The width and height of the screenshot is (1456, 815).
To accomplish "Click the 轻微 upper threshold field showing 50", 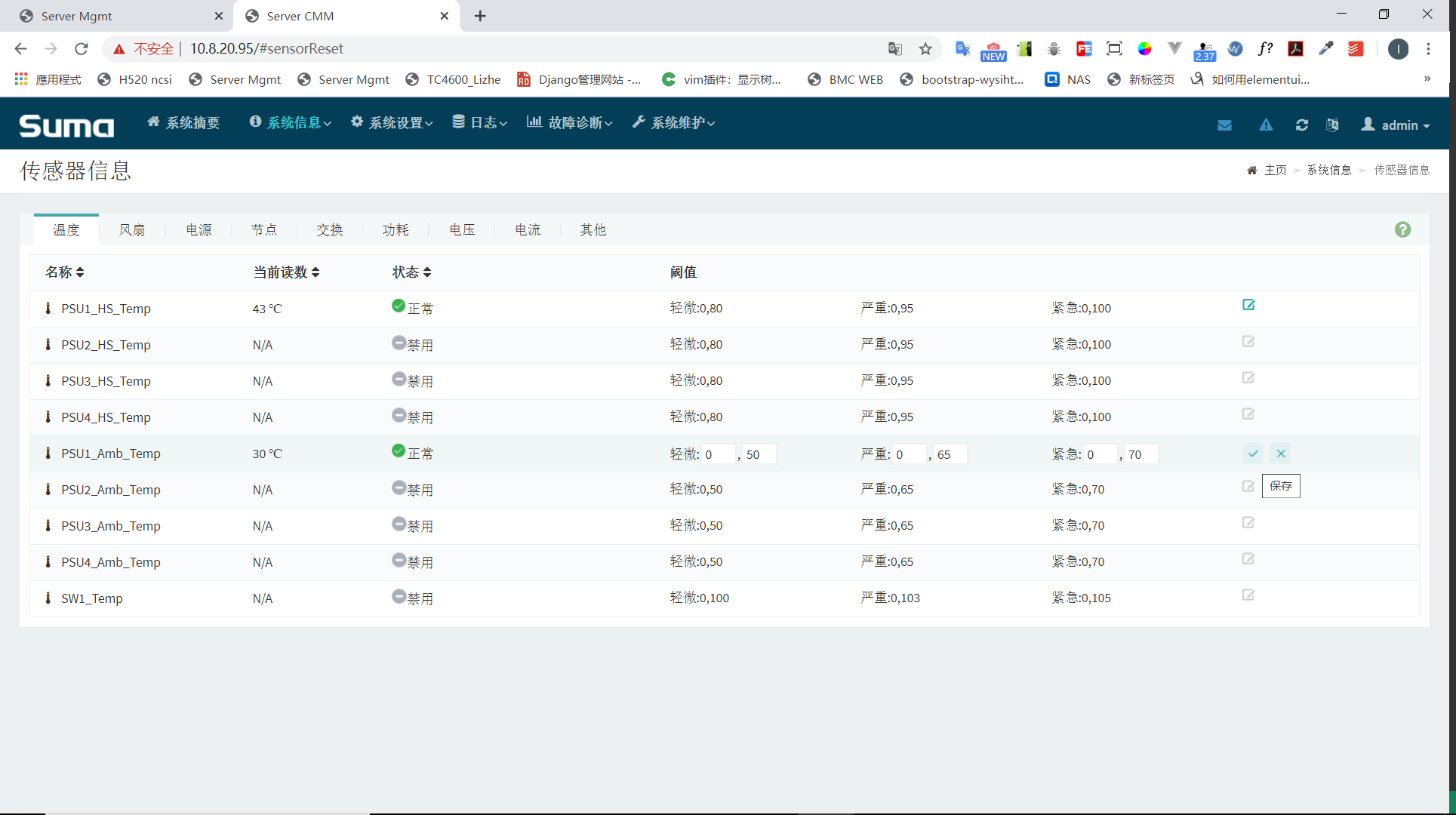I will (759, 454).
